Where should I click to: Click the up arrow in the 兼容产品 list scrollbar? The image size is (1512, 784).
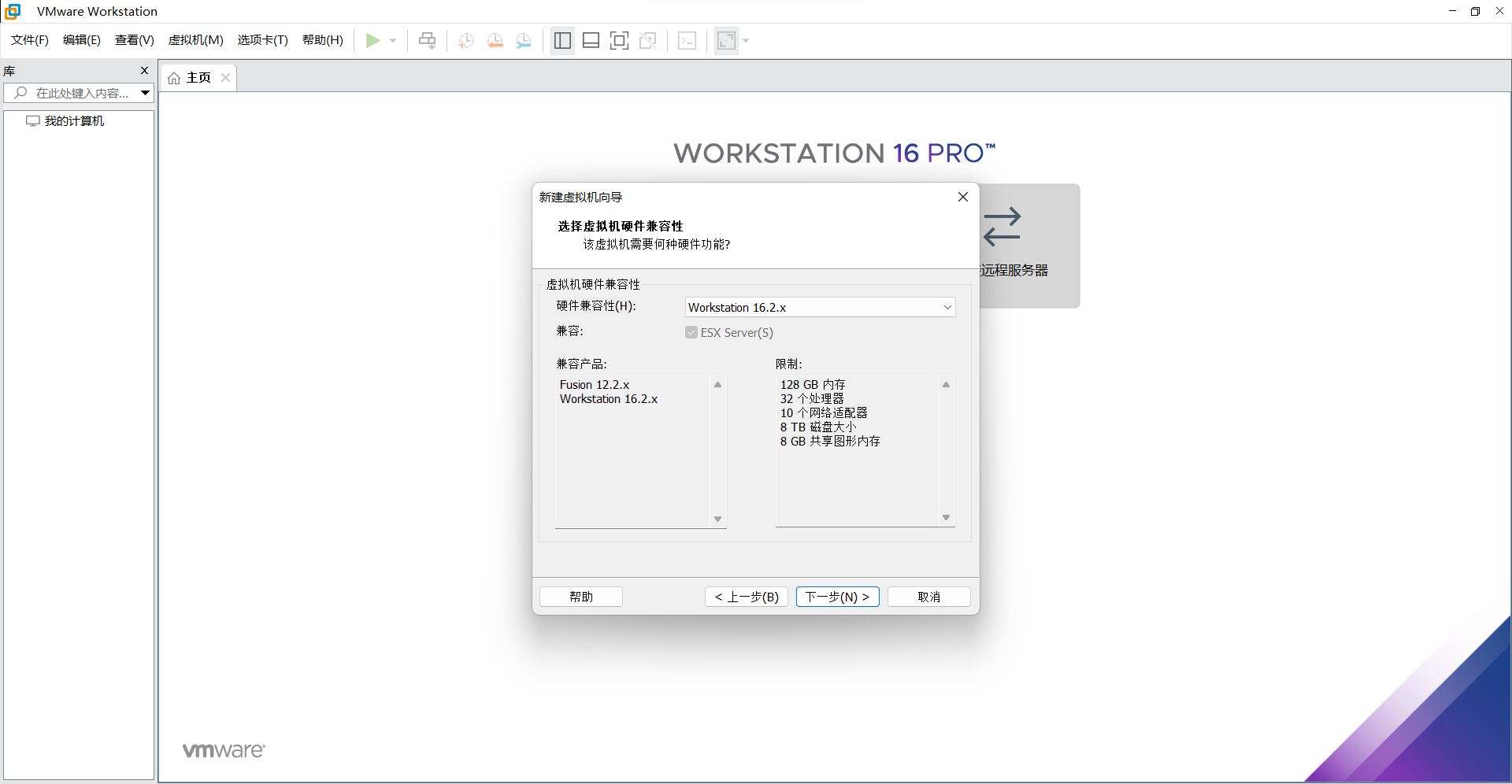point(718,385)
